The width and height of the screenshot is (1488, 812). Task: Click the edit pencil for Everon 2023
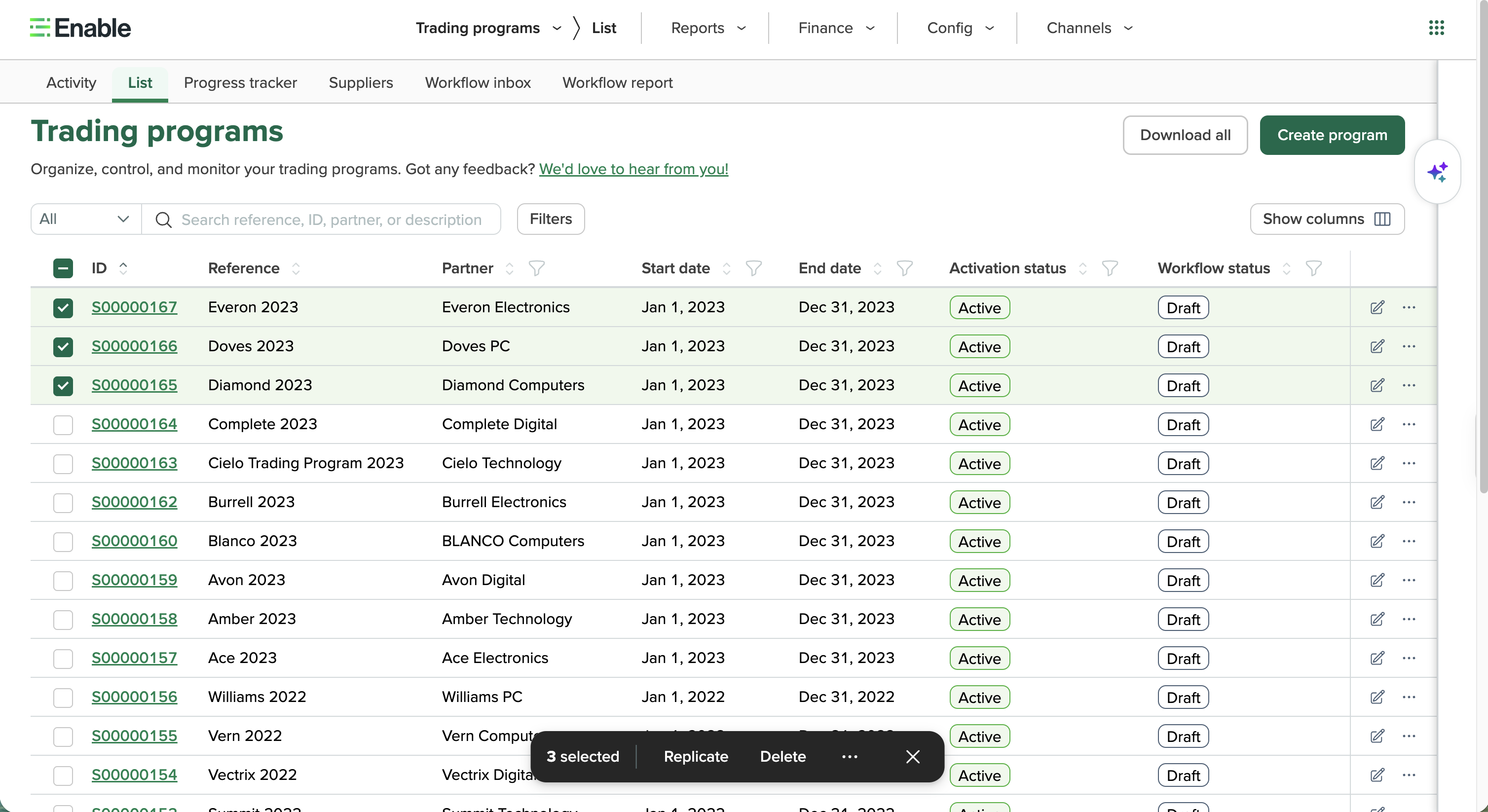click(x=1377, y=307)
